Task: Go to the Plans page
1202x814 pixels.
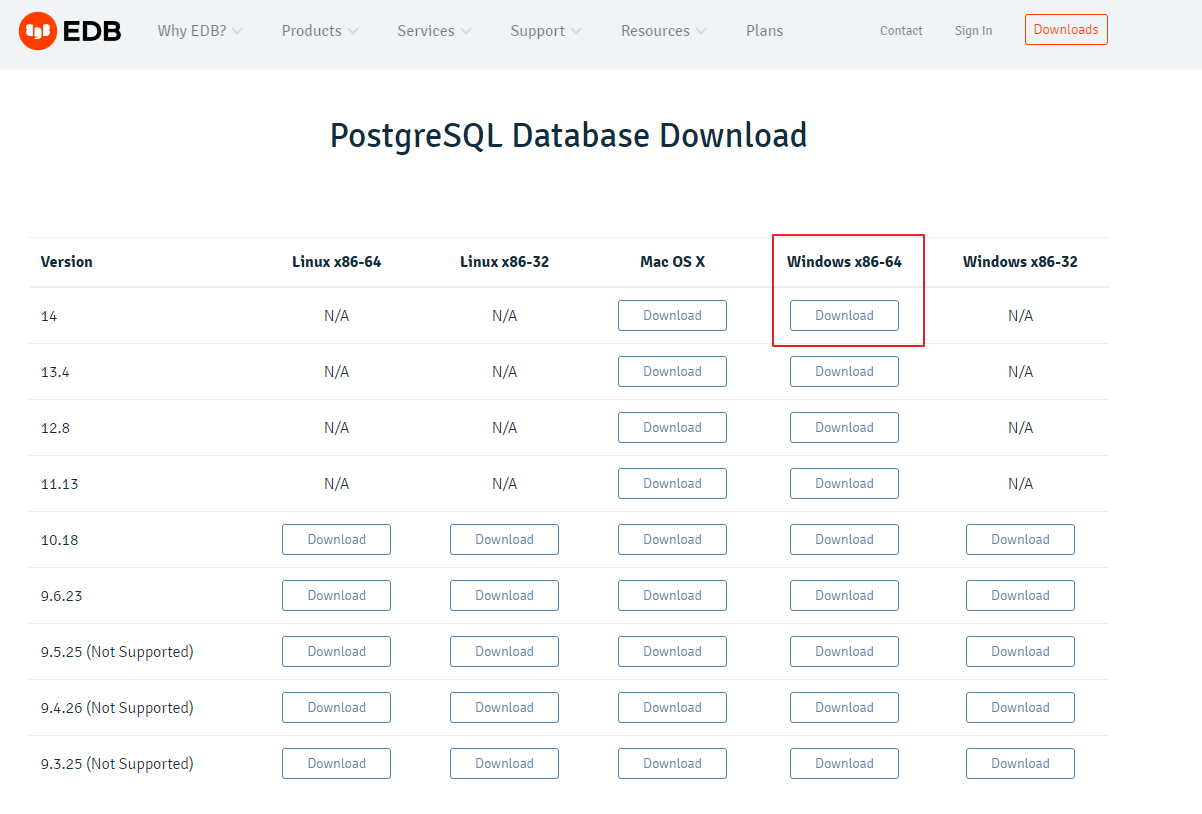Action: (765, 31)
